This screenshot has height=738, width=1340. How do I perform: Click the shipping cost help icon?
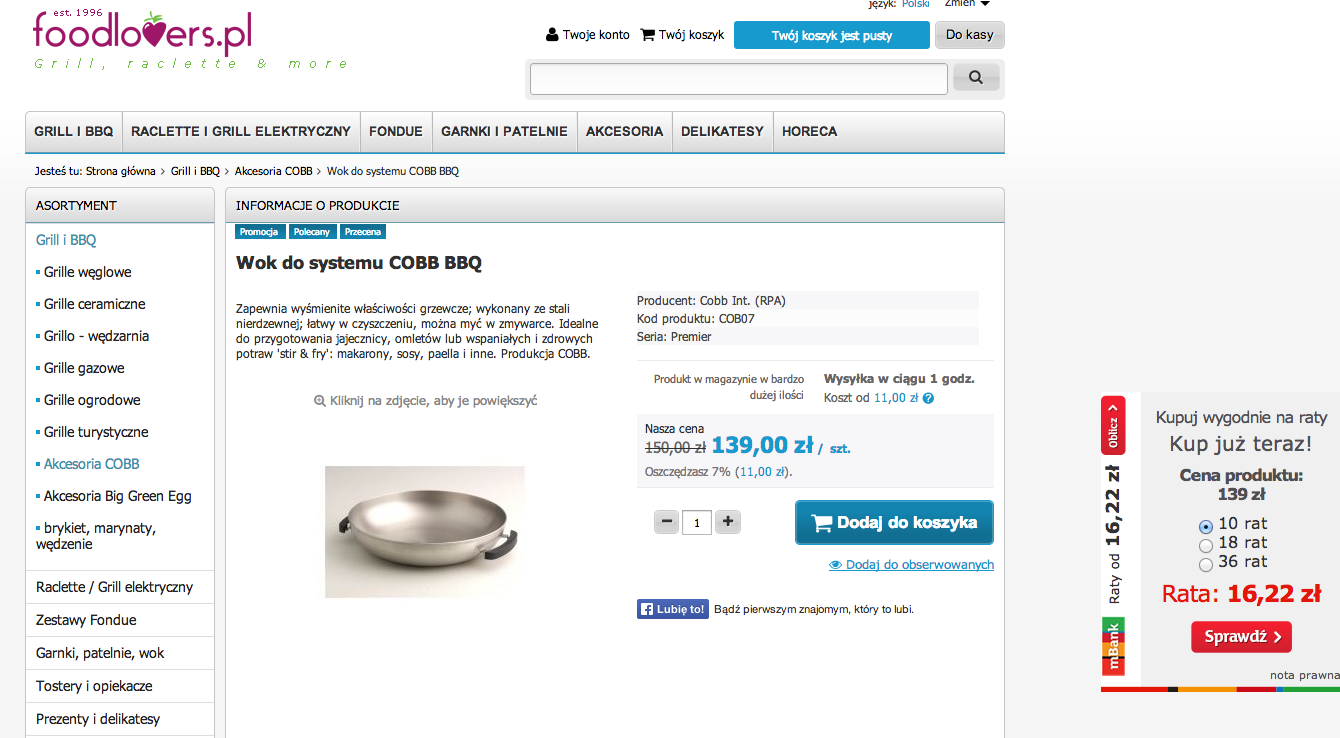click(x=928, y=398)
